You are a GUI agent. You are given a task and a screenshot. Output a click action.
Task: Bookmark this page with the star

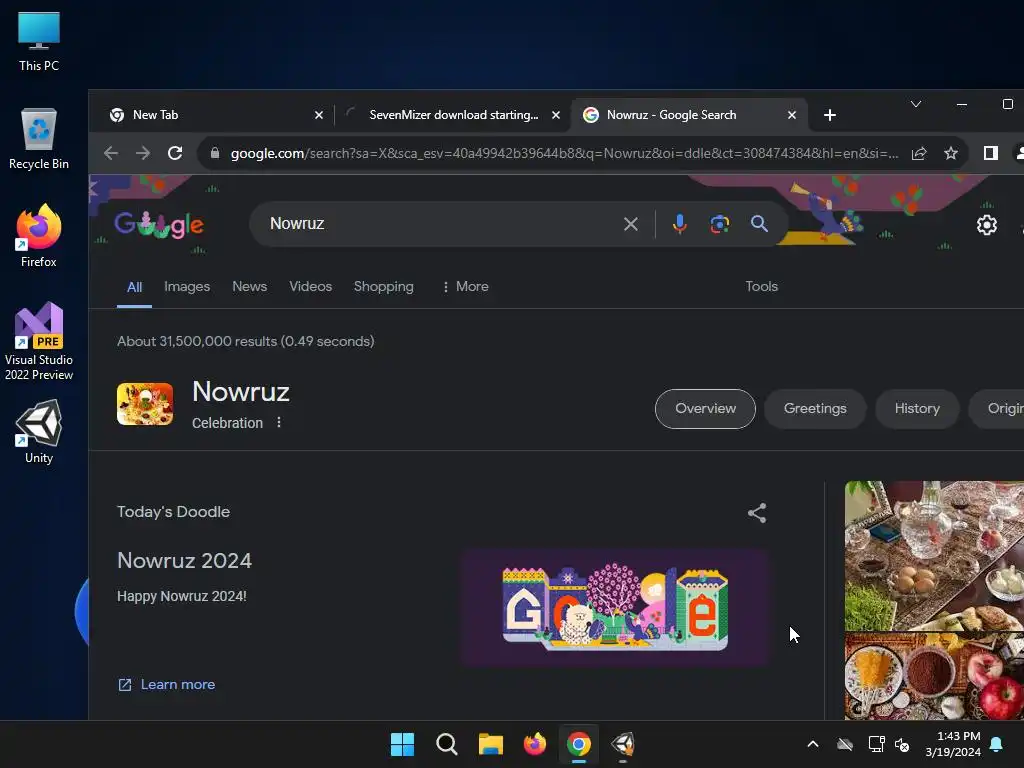(951, 153)
